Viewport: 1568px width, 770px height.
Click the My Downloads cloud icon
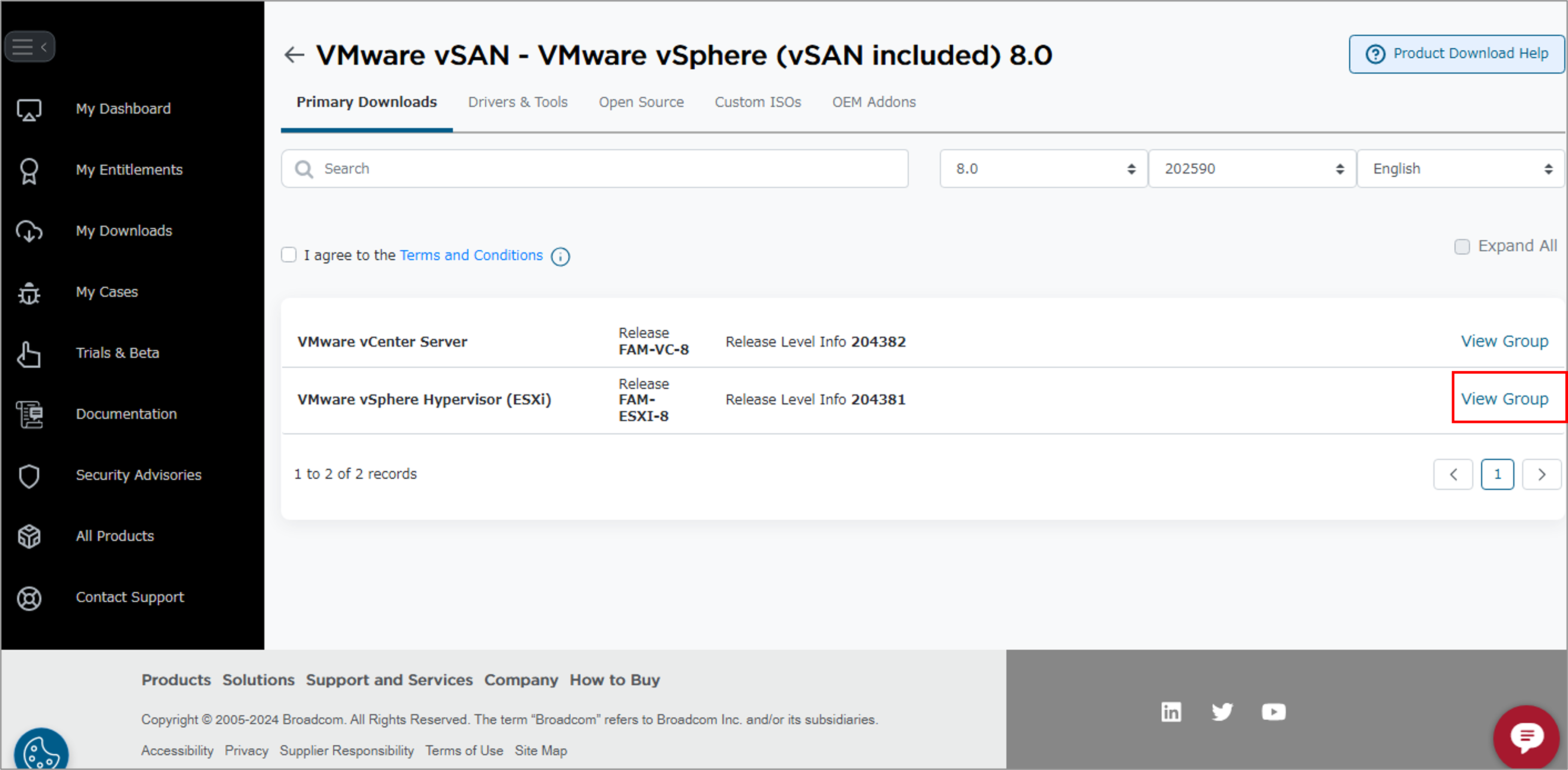29,232
